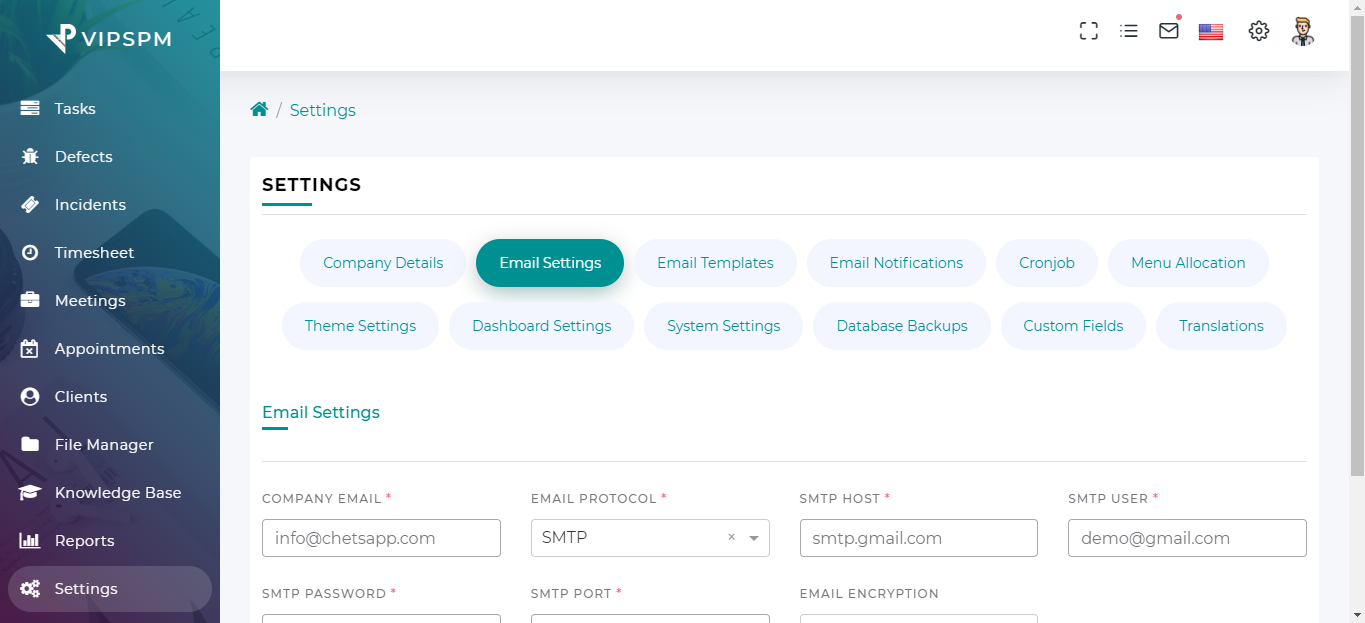
Task: Open the Database Backups tab
Action: tap(901, 326)
